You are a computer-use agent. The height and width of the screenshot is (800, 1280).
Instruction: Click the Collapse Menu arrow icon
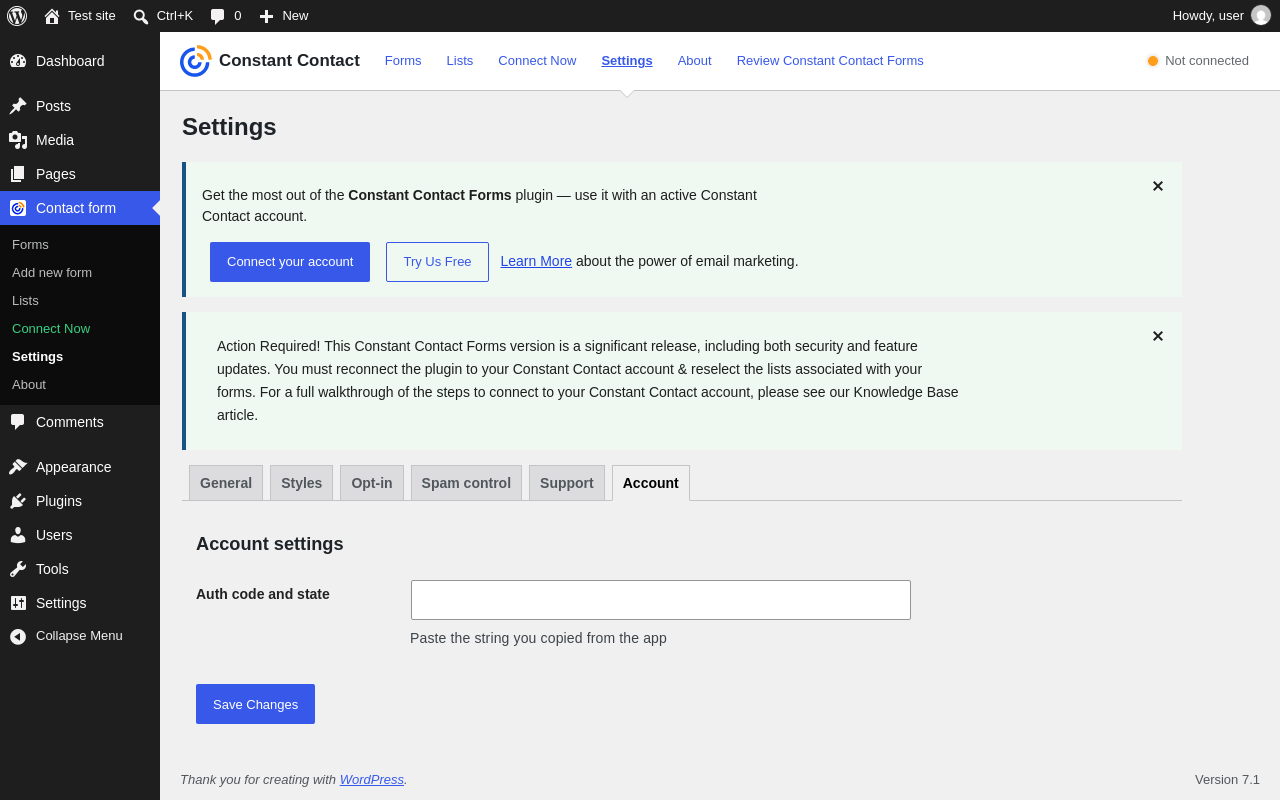(x=18, y=636)
